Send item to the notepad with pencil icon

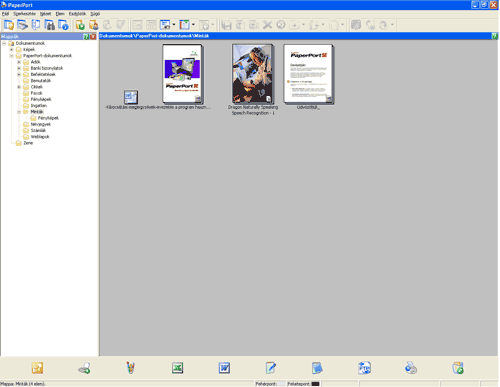(271, 368)
